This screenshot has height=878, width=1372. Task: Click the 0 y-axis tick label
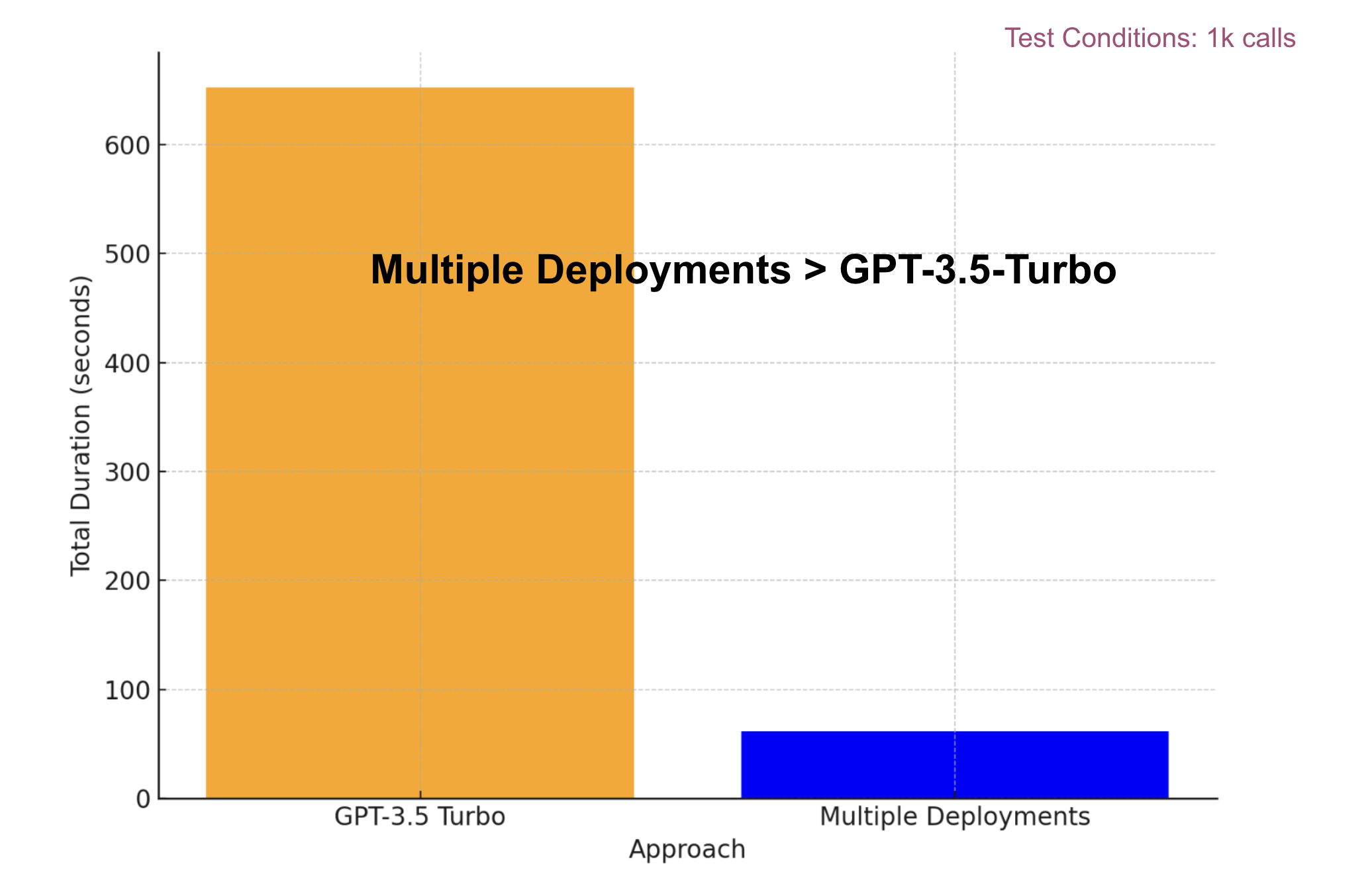[x=143, y=799]
